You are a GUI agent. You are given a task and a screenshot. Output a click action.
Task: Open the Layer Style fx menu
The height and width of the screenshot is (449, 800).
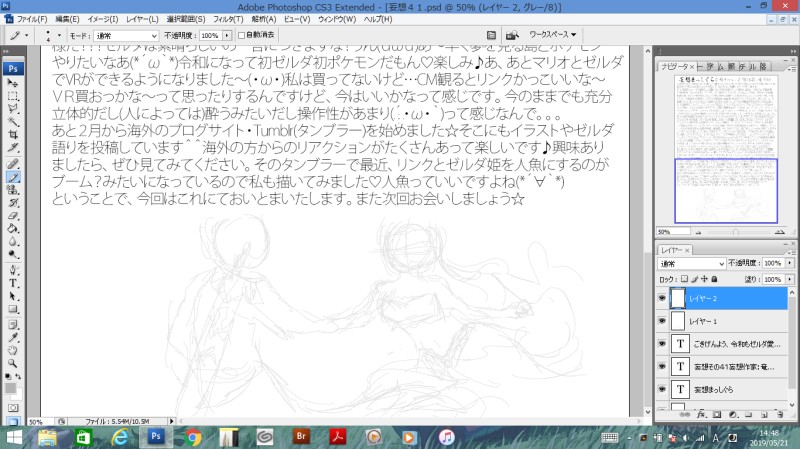(x=702, y=415)
